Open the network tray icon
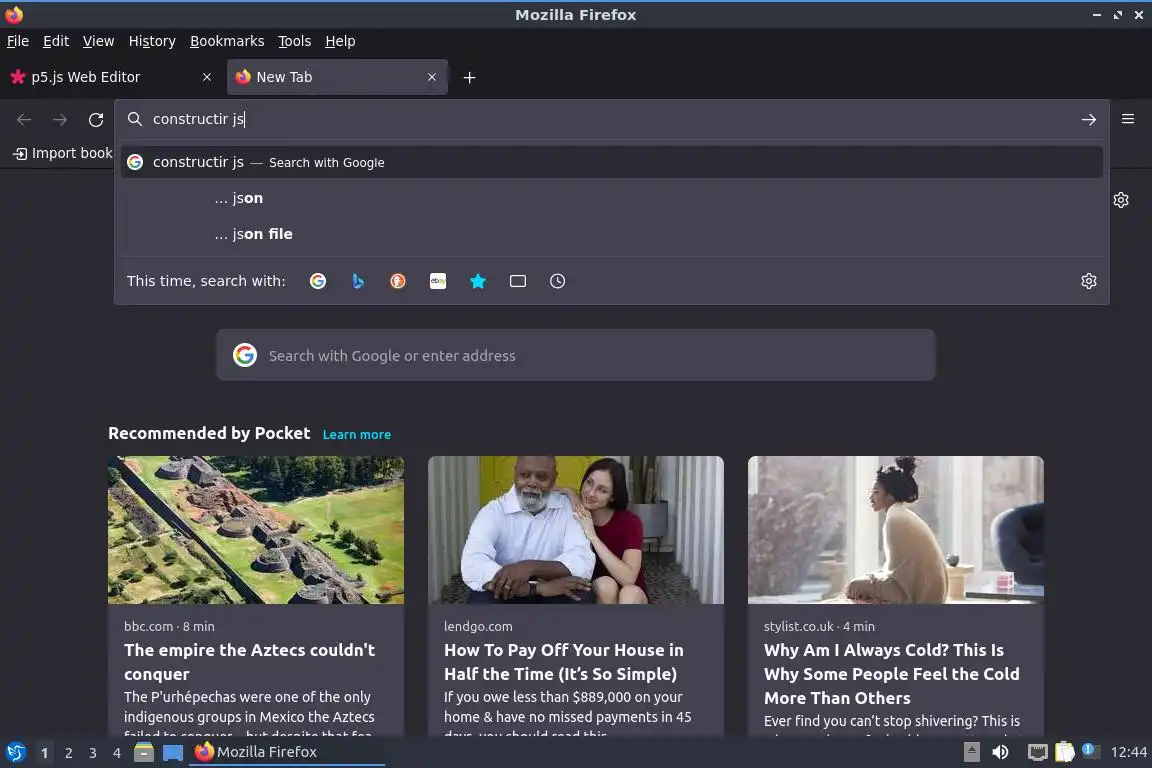This screenshot has height=768, width=1152. point(1037,752)
